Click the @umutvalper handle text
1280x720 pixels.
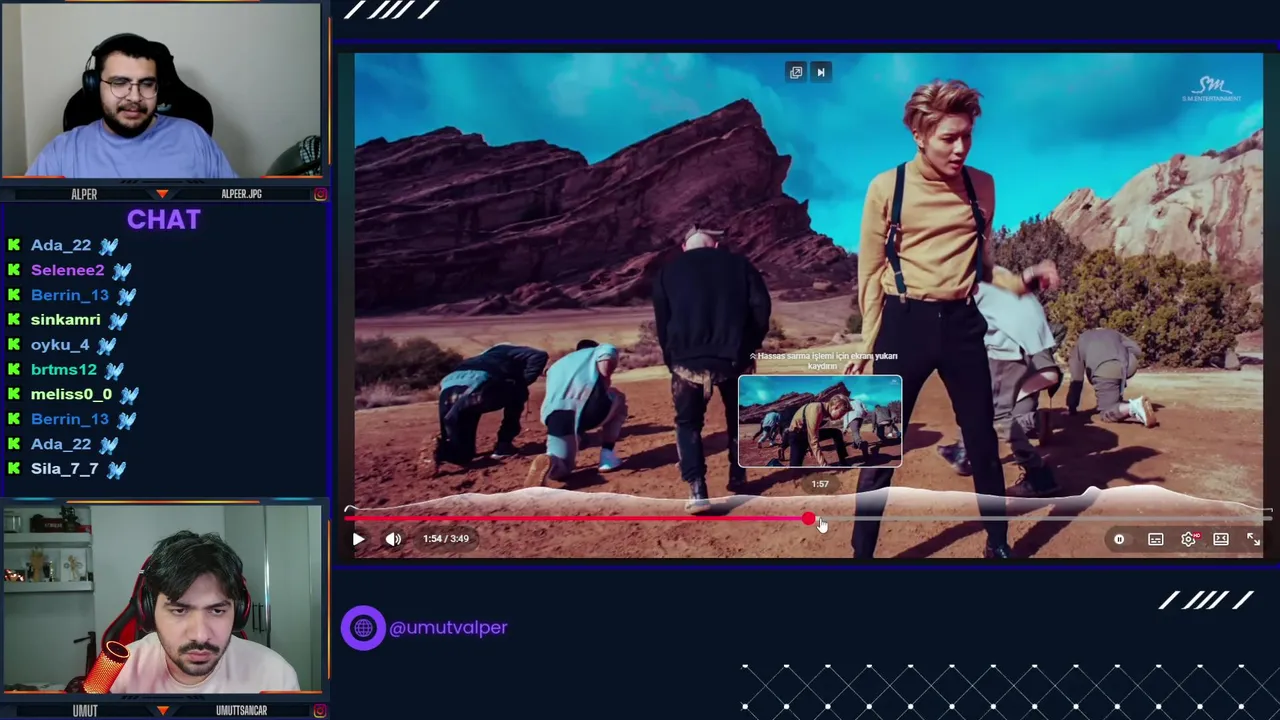point(448,628)
